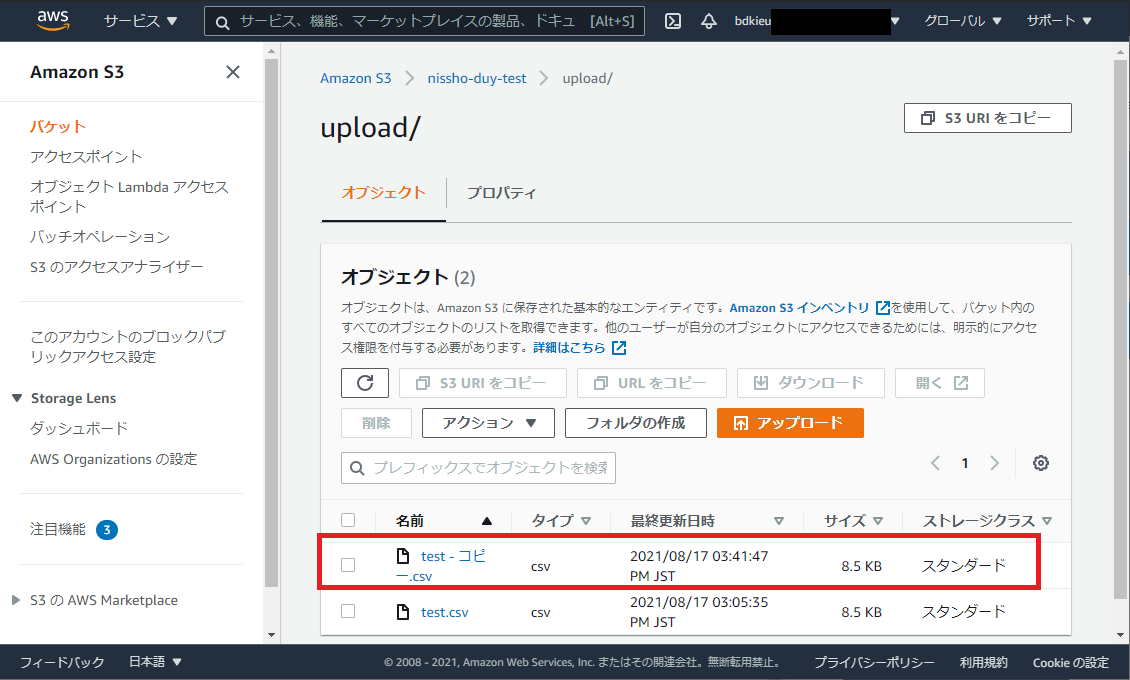Open the グローバル region dropdown
This screenshot has width=1130, height=680.
point(963,21)
